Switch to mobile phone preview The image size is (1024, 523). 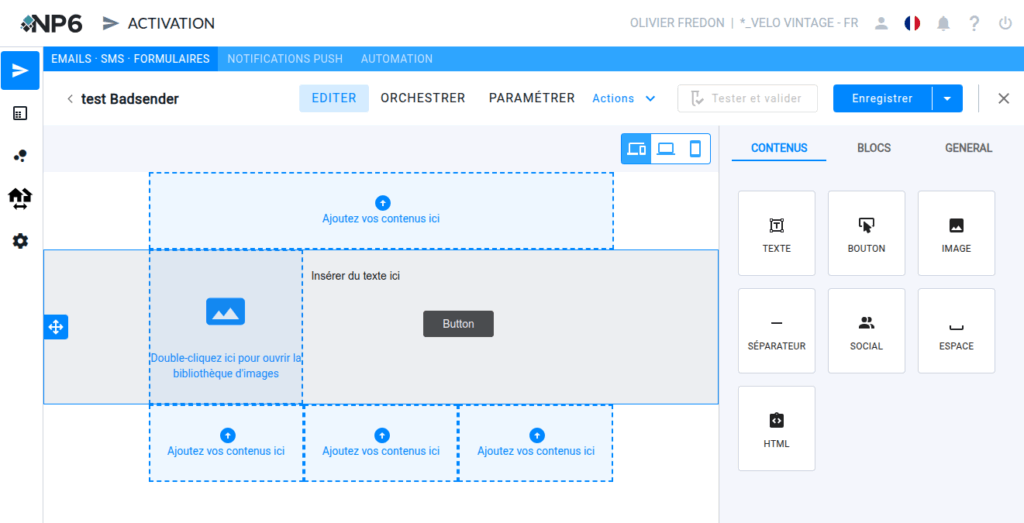(696, 149)
